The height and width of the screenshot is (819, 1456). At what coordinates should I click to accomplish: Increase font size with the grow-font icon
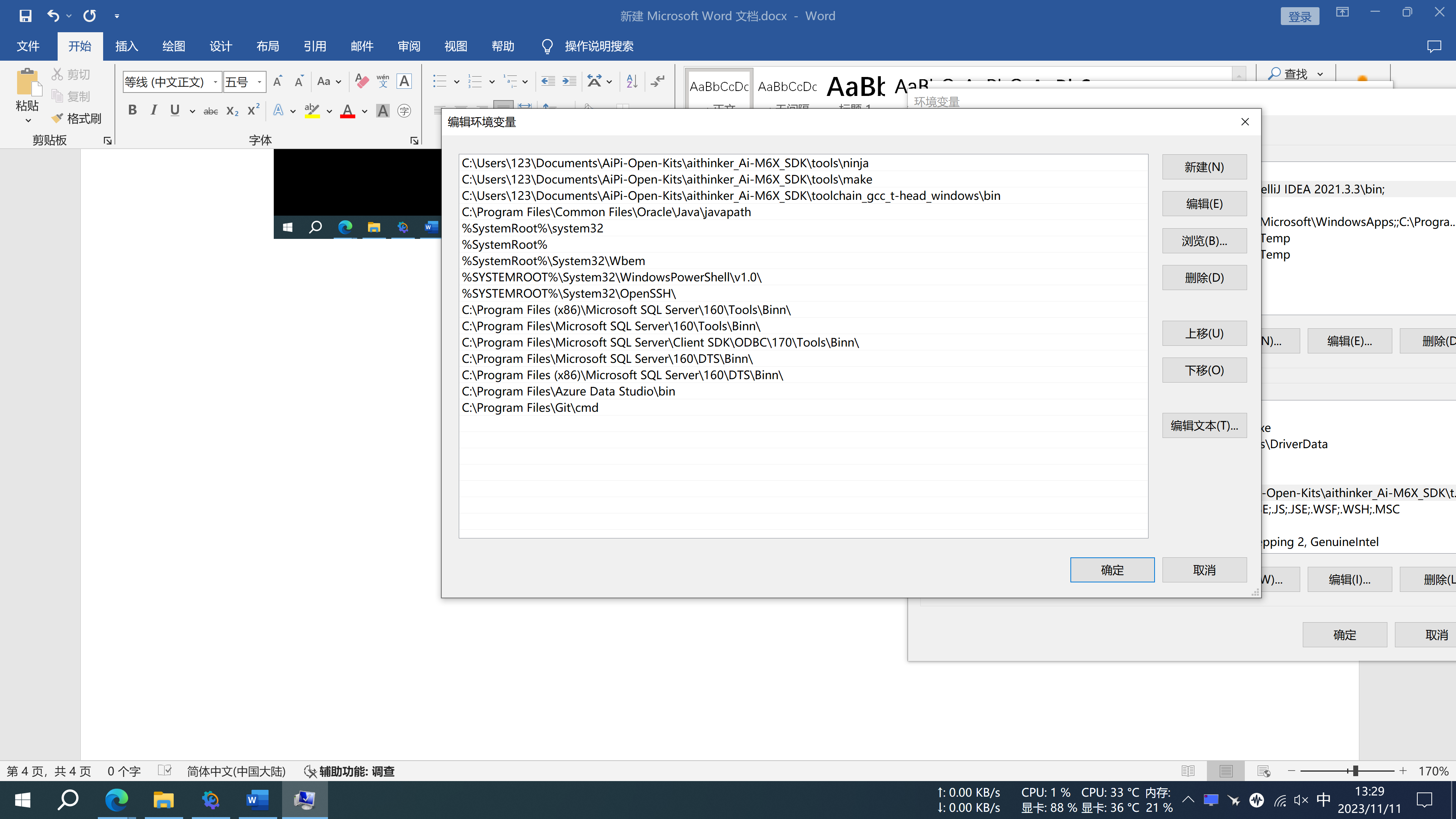point(278,82)
